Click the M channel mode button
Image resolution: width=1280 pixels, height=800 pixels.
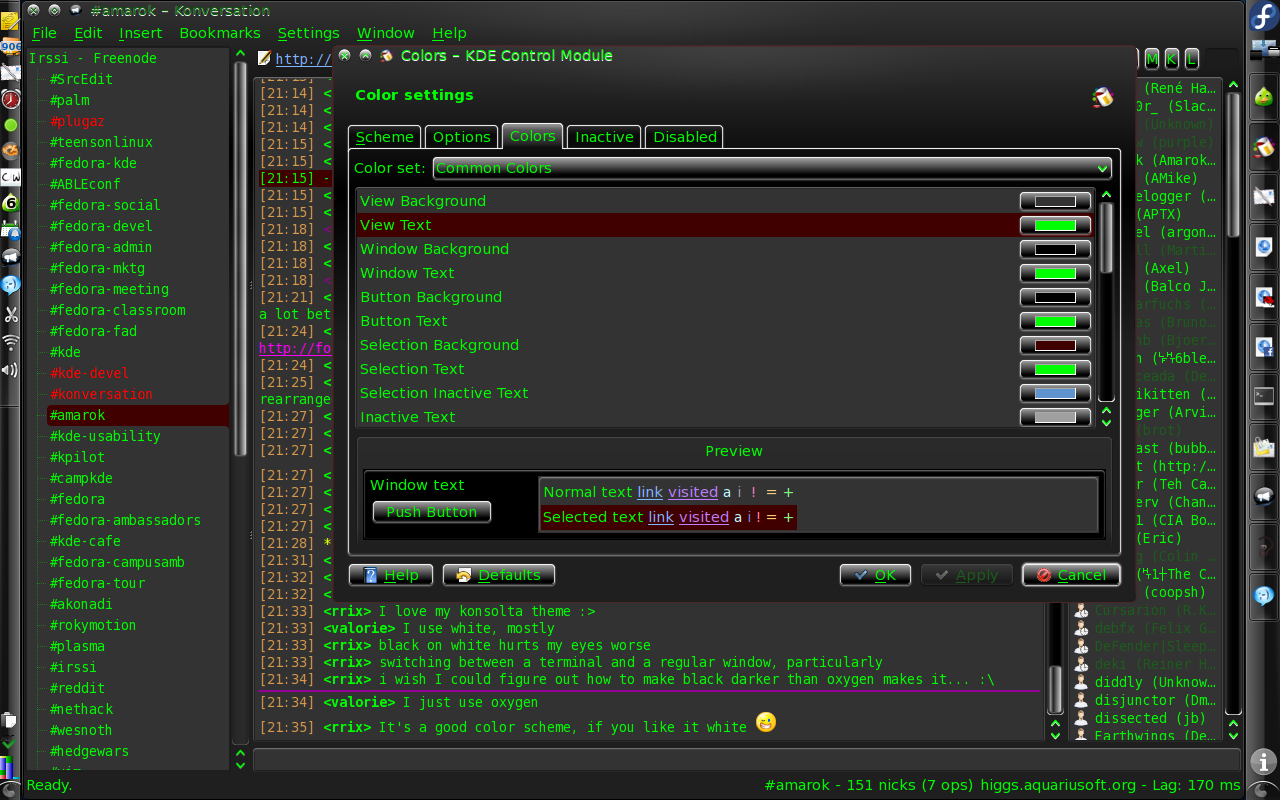1152,59
